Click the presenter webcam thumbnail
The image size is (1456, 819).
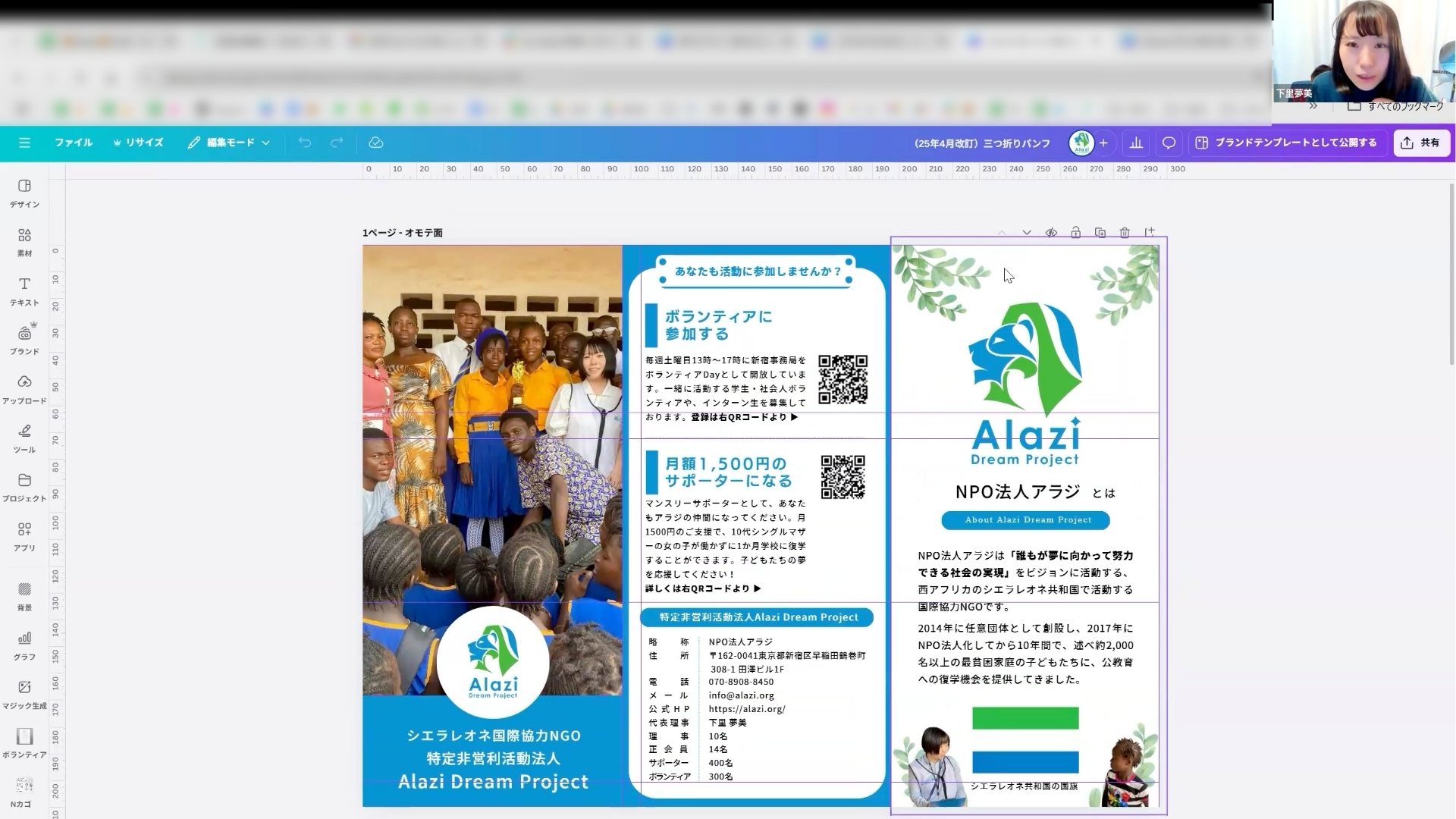1363,51
